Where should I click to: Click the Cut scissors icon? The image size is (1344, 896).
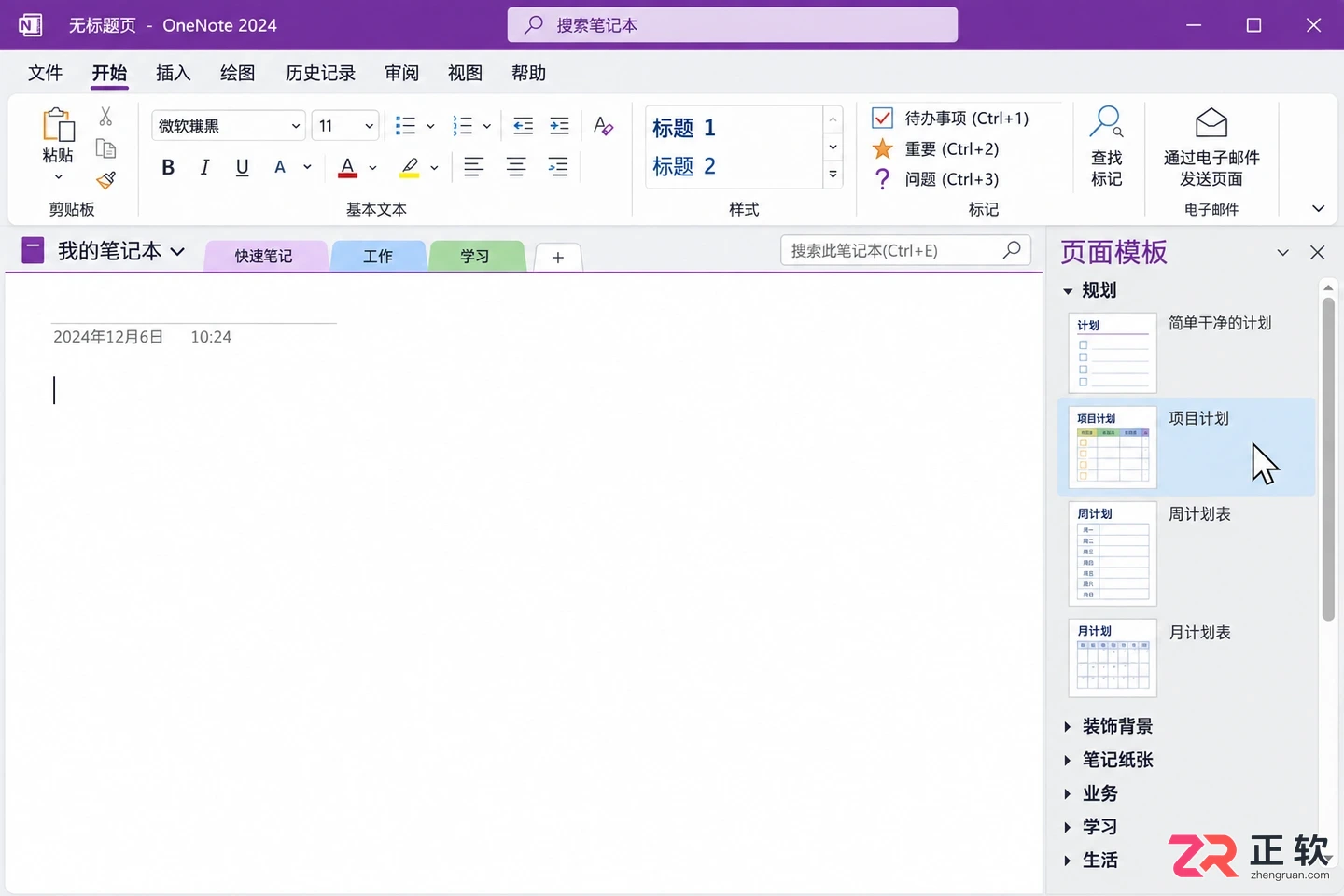pos(105,117)
